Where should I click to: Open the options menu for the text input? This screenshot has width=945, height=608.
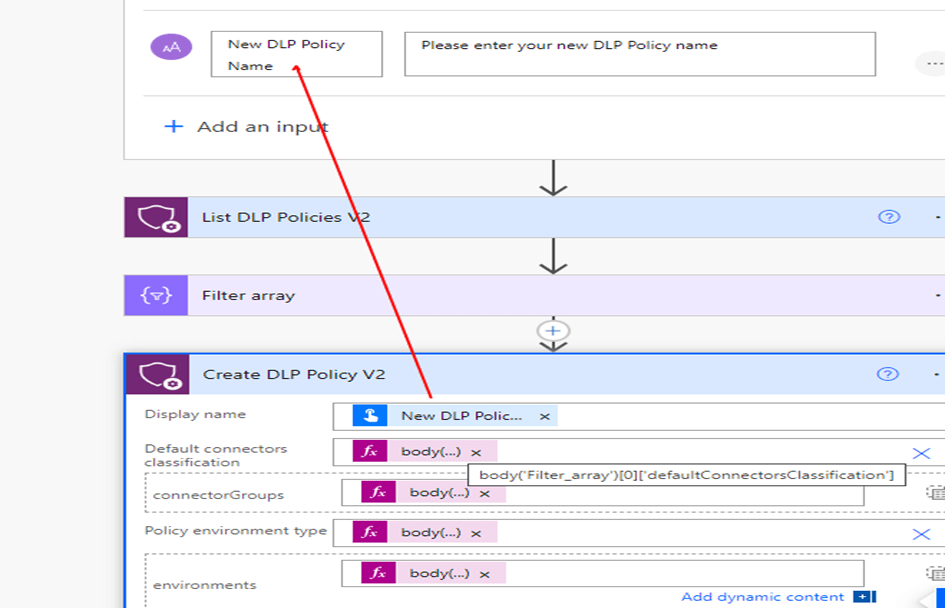click(x=931, y=63)
